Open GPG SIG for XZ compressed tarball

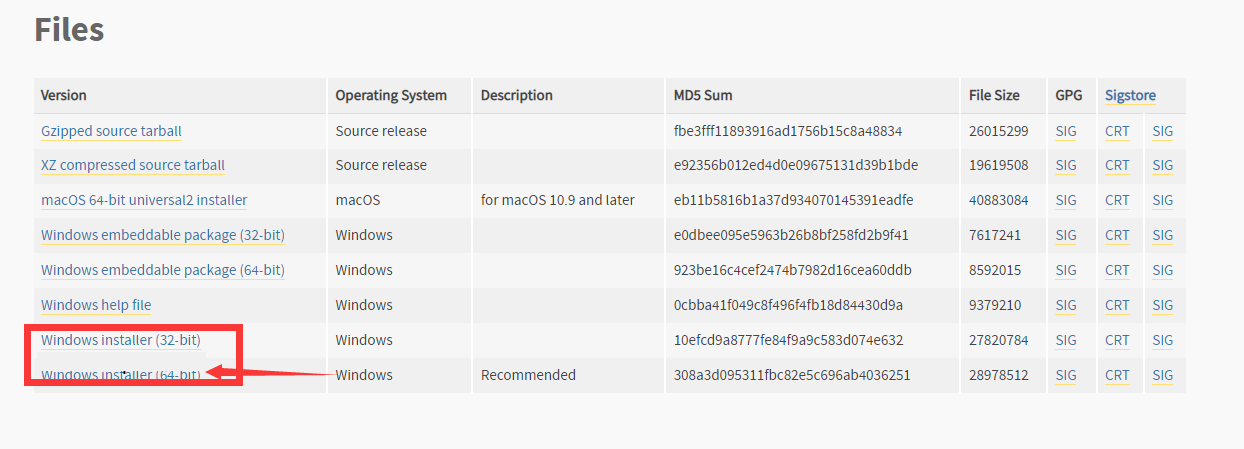point(1066,165)
